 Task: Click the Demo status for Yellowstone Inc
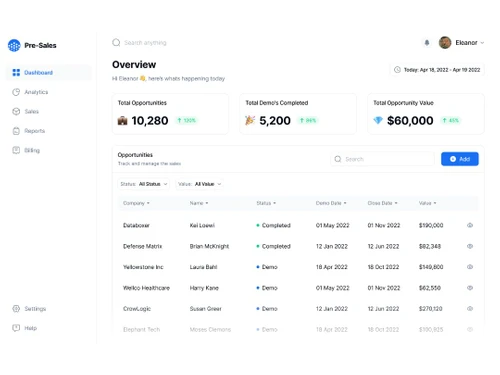click(x=267, y=267)
